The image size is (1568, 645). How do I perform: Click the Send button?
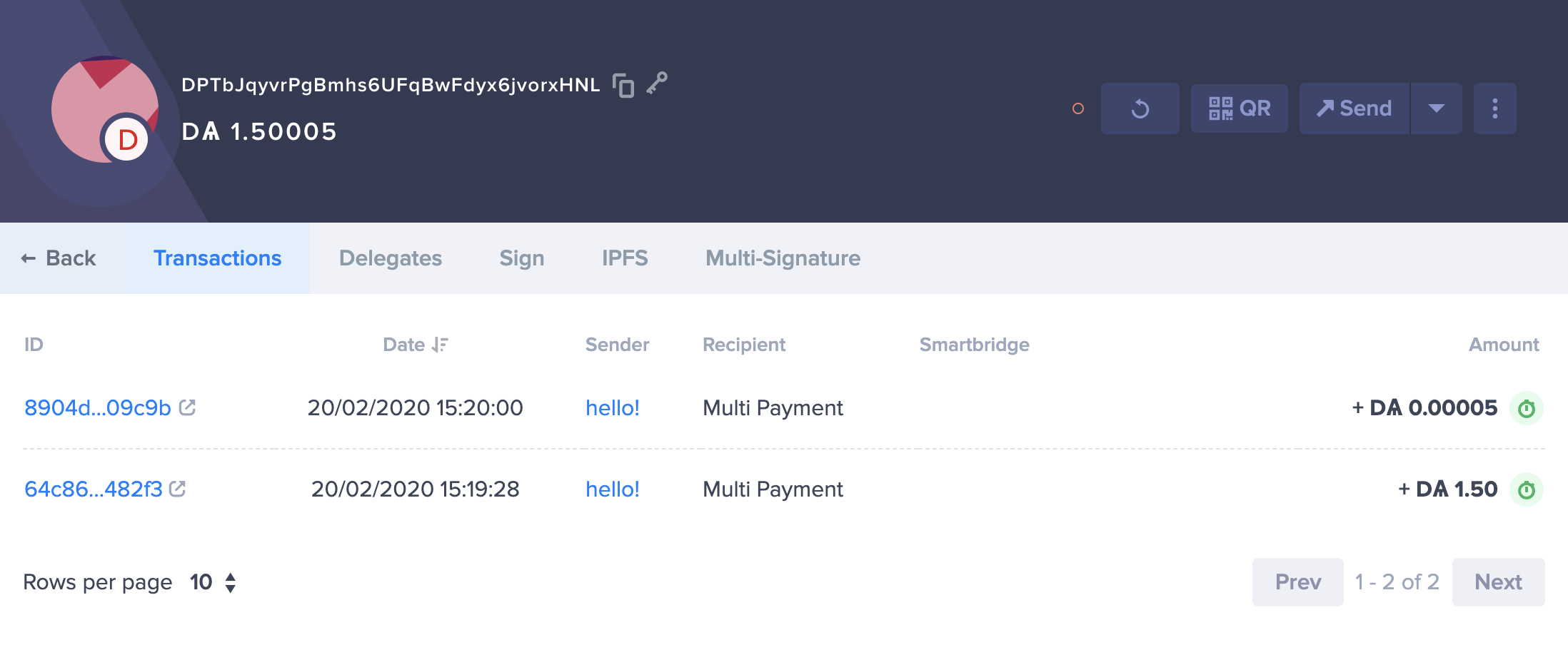click(x=1355, y=108)
